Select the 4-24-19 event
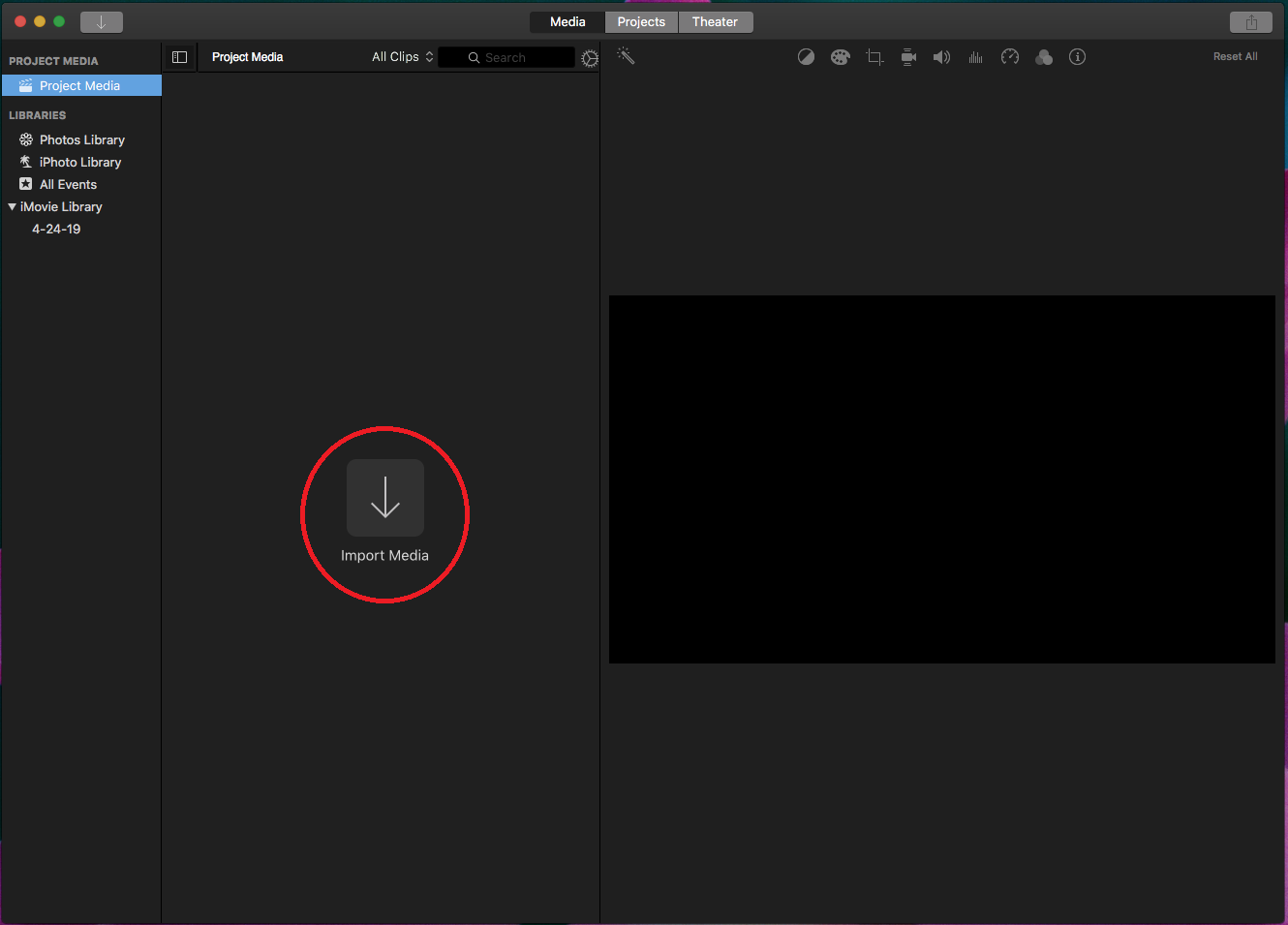The image size is (1288, 925). (x=56, y=230)
